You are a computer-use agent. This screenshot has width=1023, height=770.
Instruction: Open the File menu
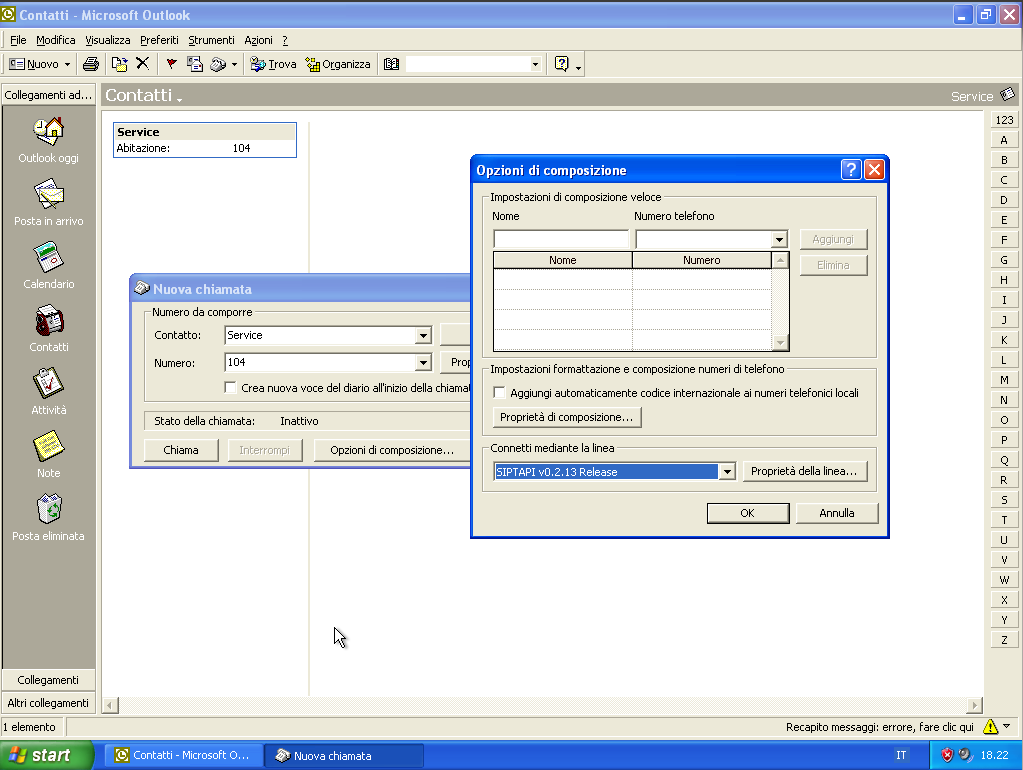18,40
